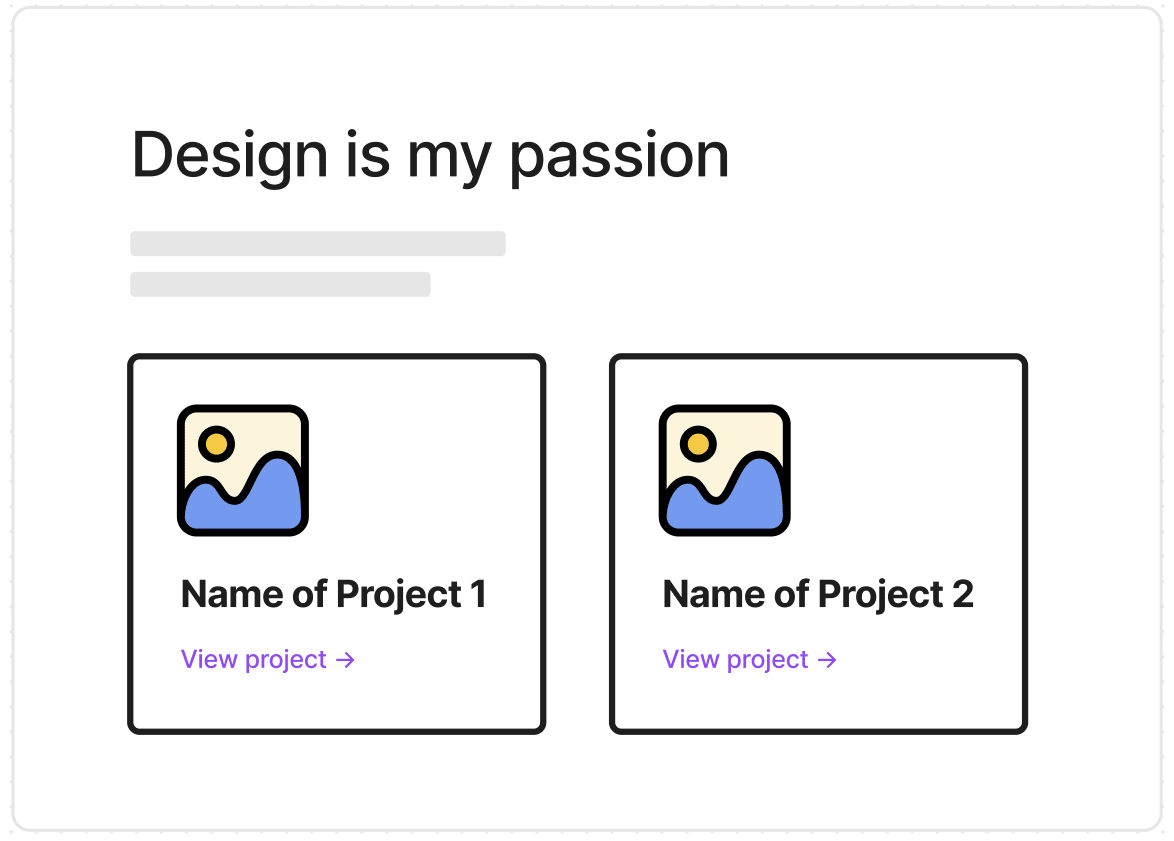The image size is (1174, 841).
Task: Click the Project 2 image placeholder icon
Action: pos(724,470)
